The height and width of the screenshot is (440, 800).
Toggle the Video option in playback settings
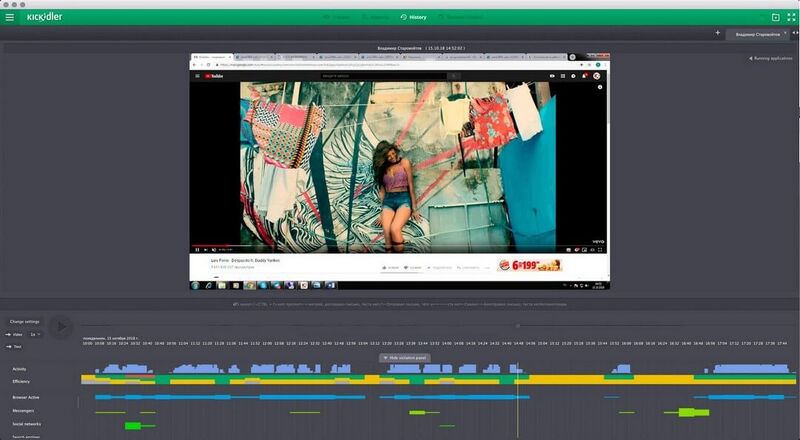point(15,334)
